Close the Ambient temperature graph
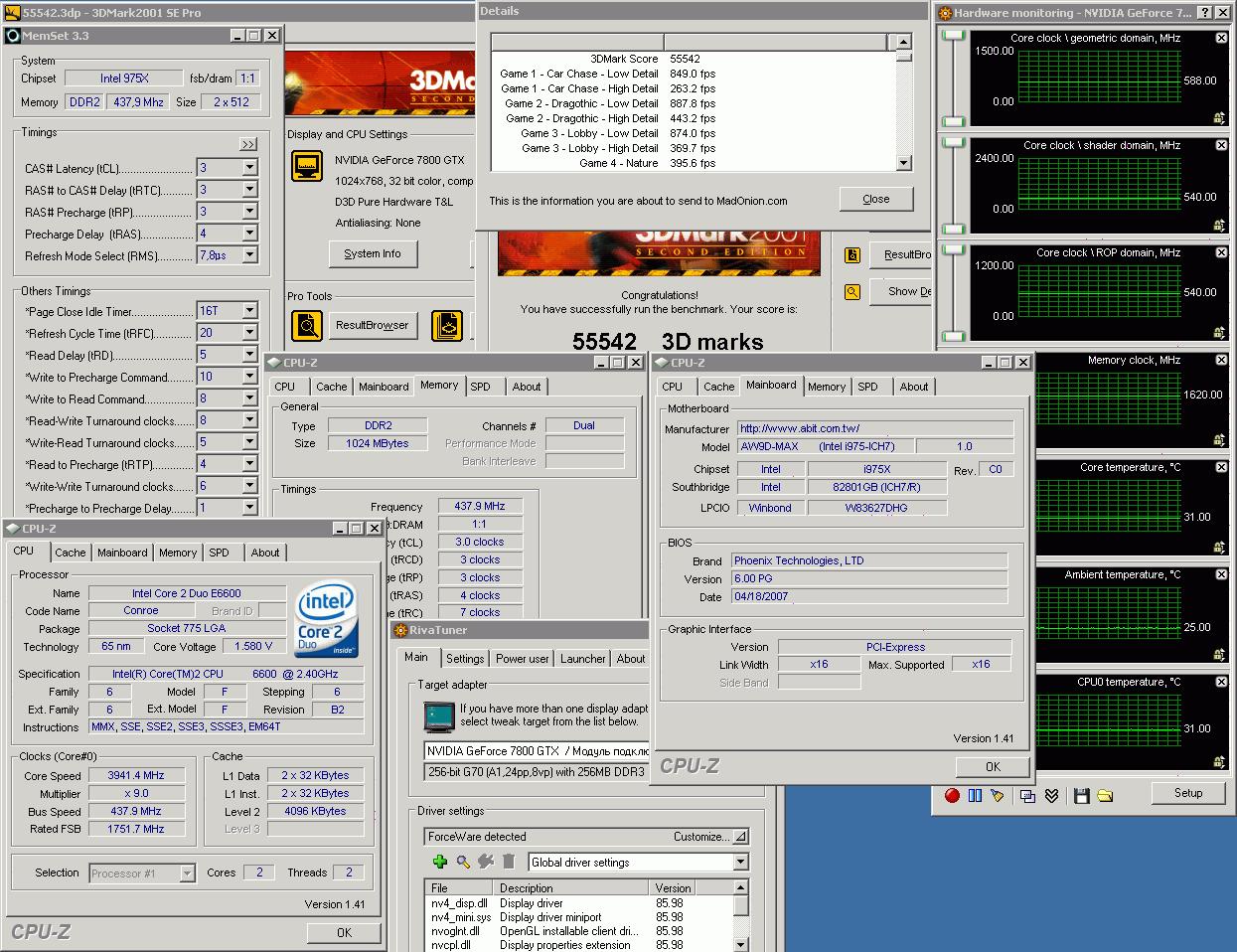The image size is (1237, 952). click(x=1221, y=574)
